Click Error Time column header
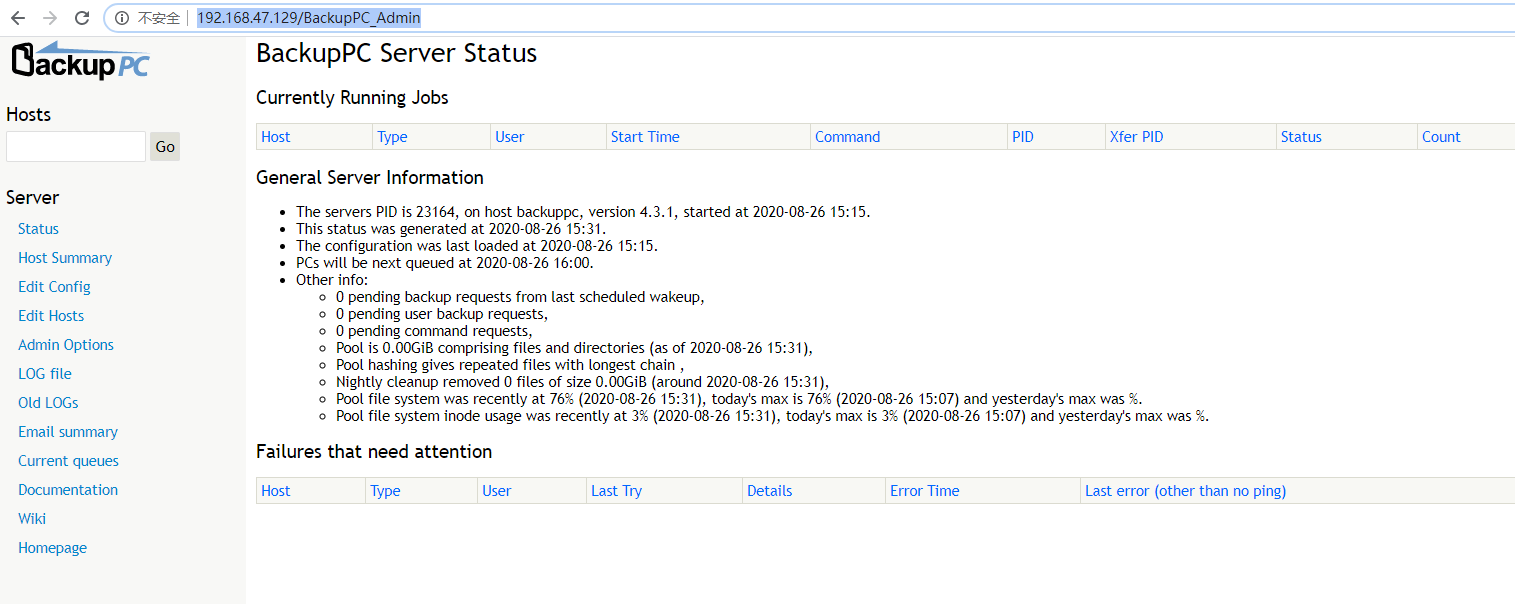This screenshot has width=1515, height=604. coord(924,491)
